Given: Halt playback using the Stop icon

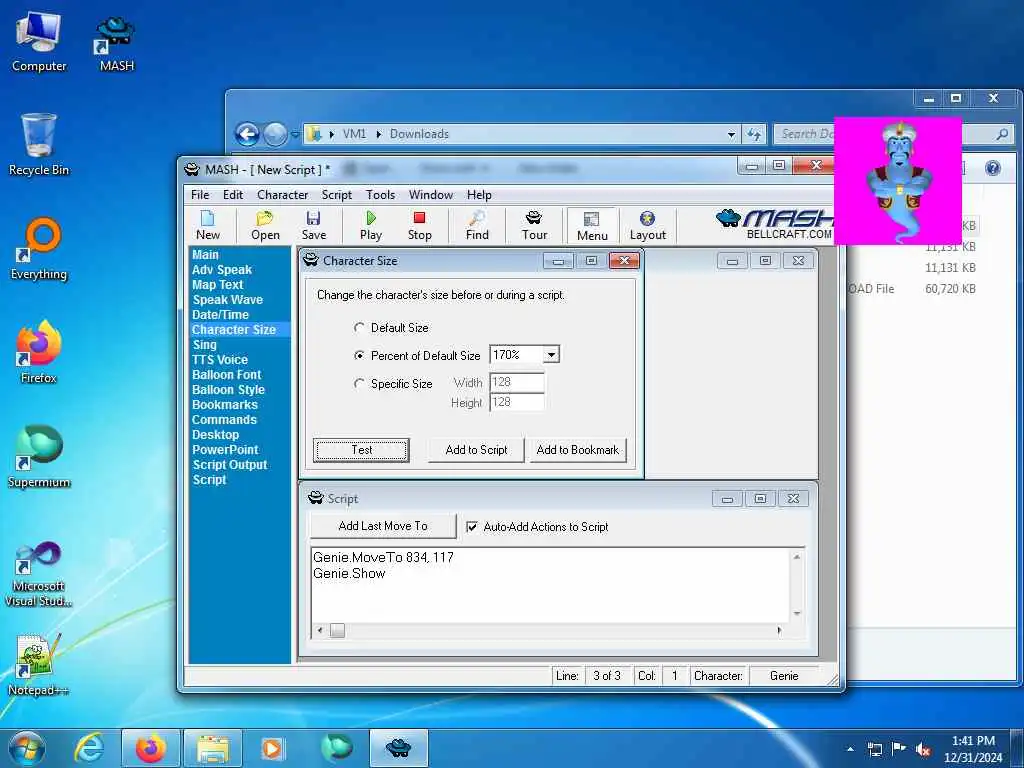Looking at the screenshot, I should coord(419,225).
